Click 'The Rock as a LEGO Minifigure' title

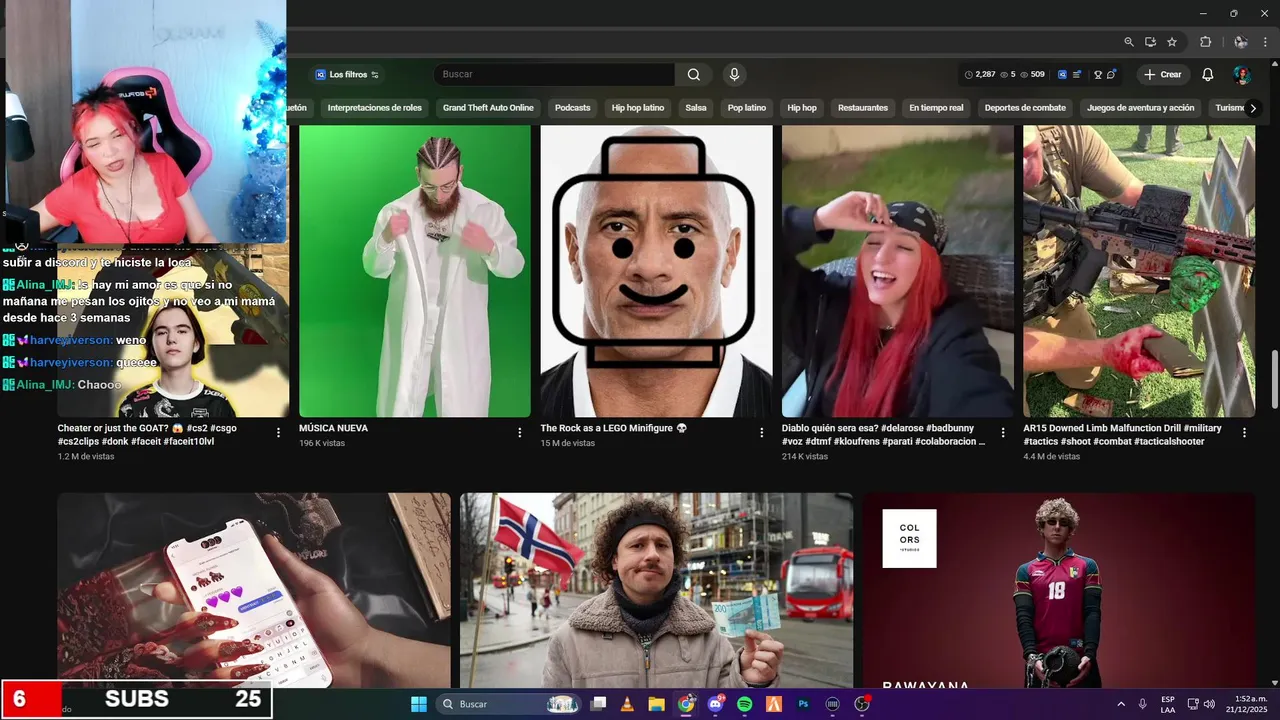[x=614, y=428]
